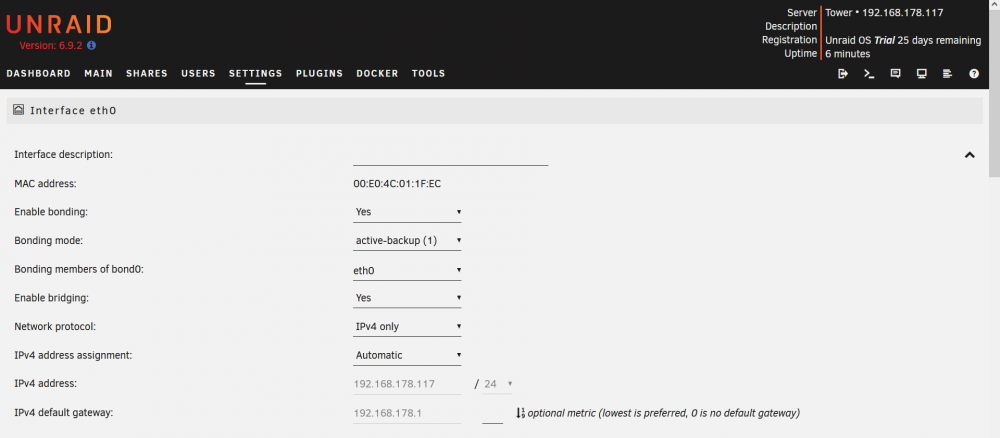Click the Interface description input field

pos(451,156)
